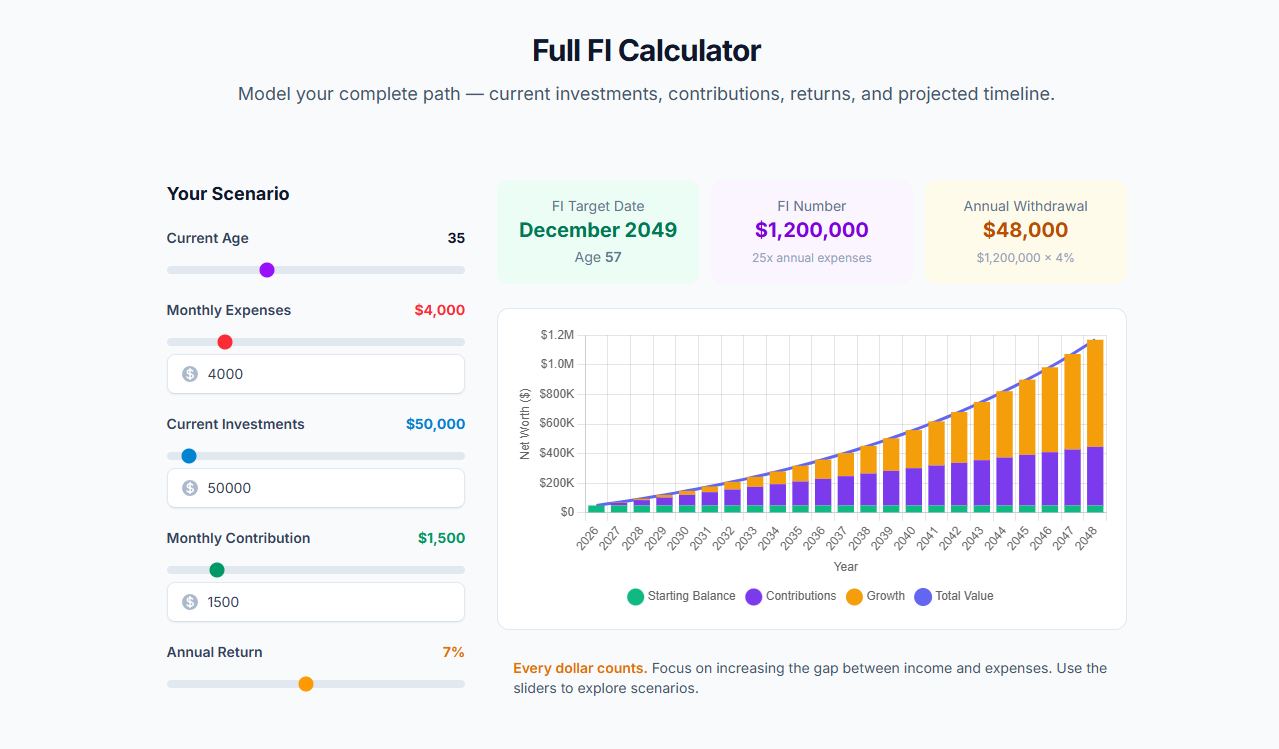Click the Current Age slider handle
1279x749 pixels.
coord(267,270)
